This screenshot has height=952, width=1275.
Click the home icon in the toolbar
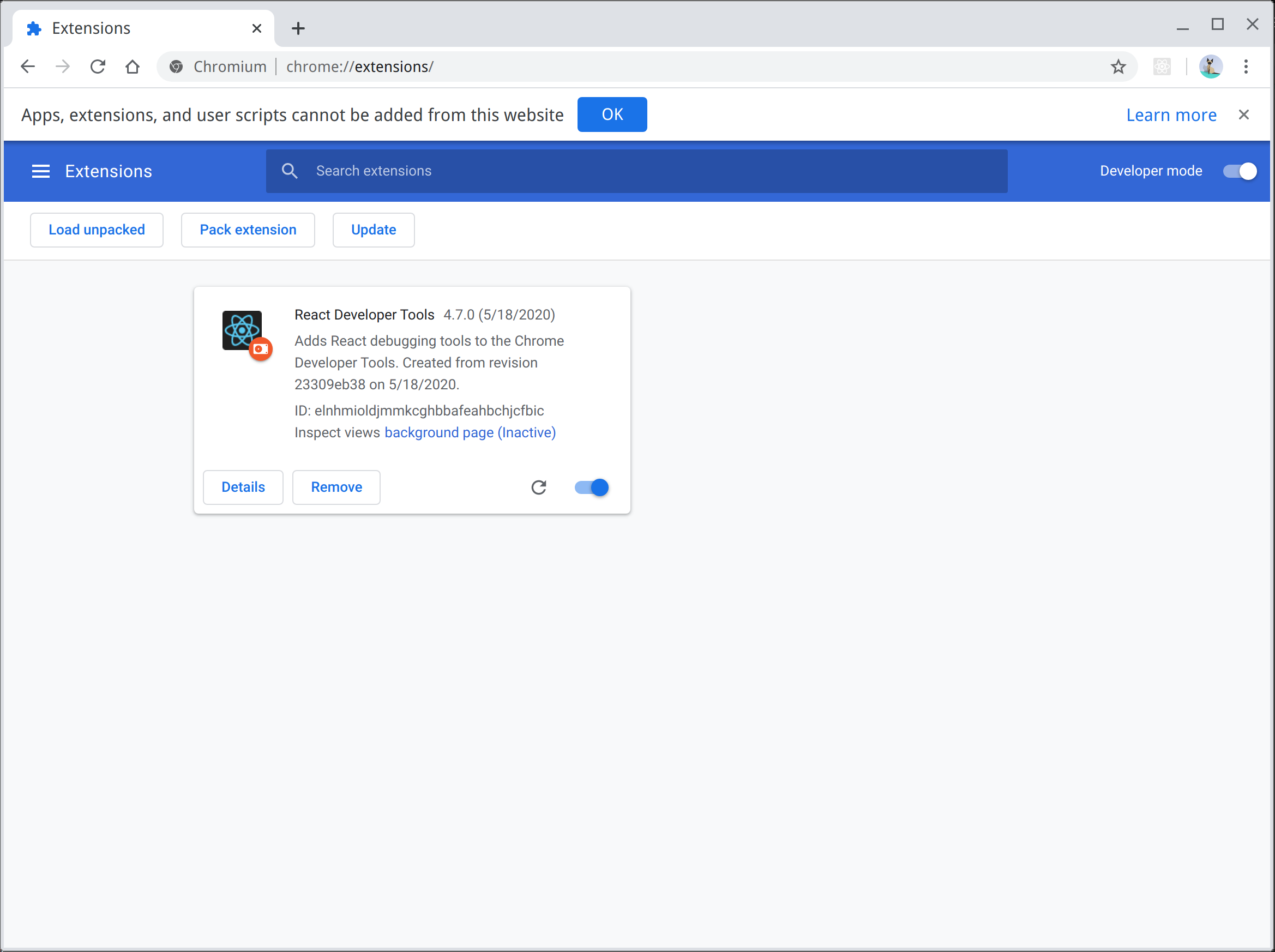coord(132,67)
